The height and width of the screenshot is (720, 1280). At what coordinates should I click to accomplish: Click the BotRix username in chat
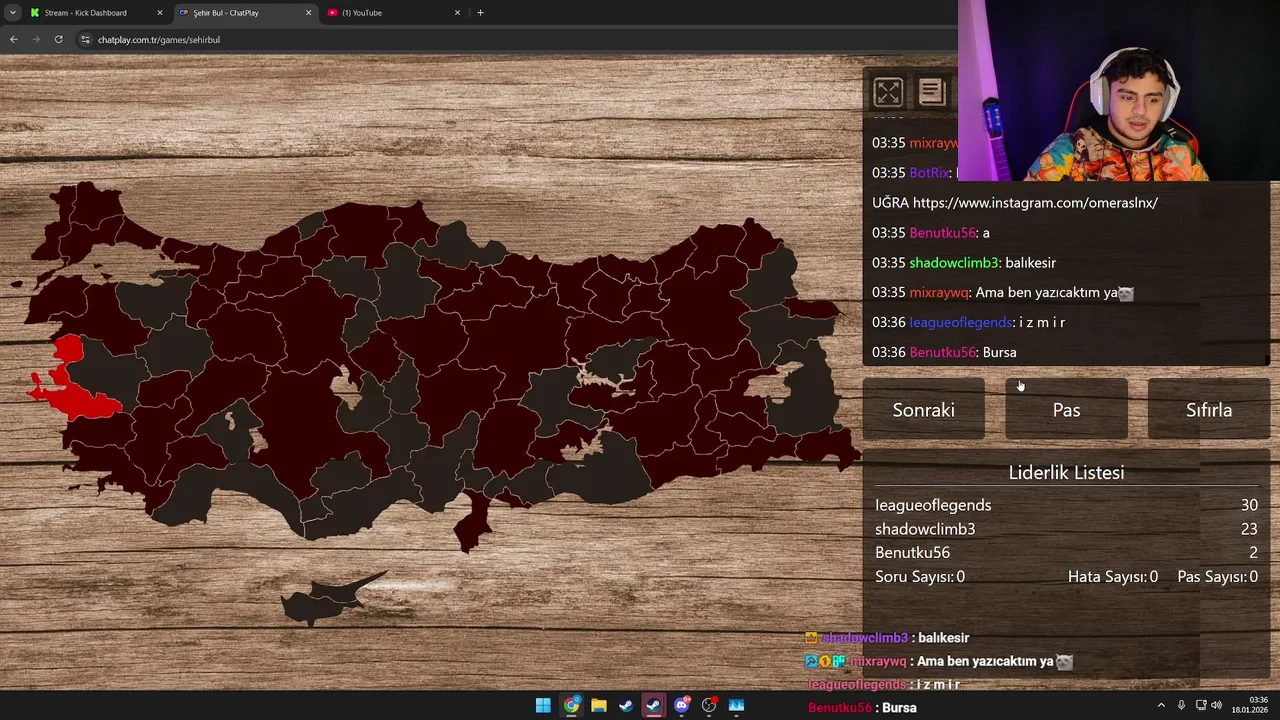[929, 172]
